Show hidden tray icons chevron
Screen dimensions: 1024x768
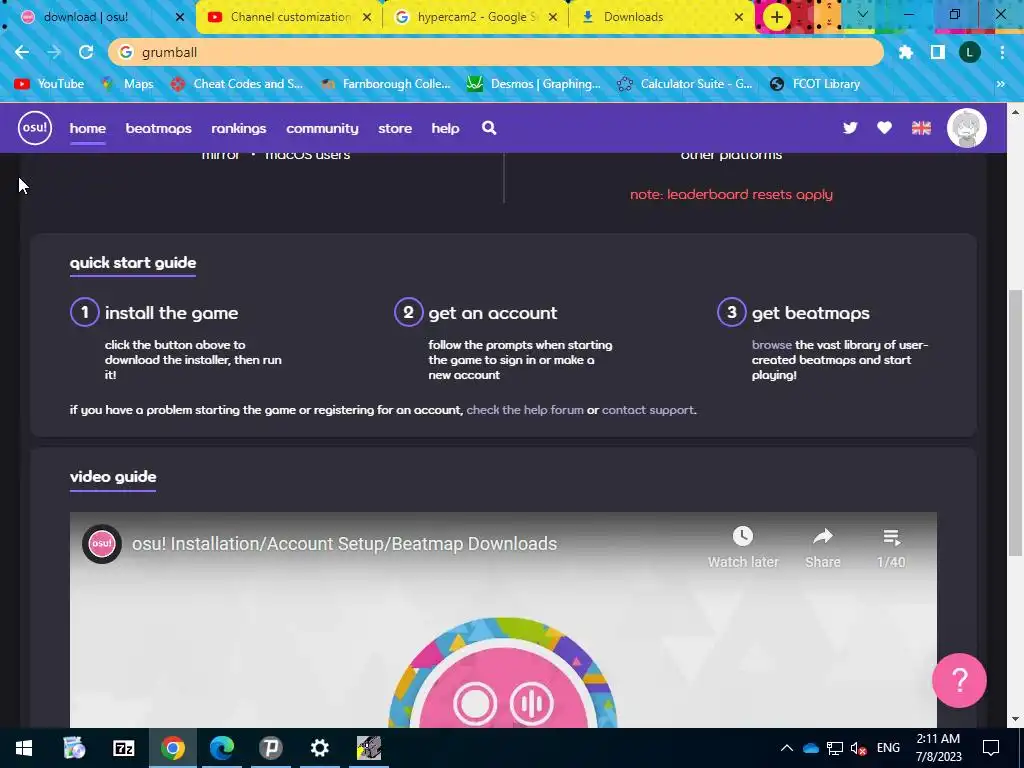(x=787, y=748)
